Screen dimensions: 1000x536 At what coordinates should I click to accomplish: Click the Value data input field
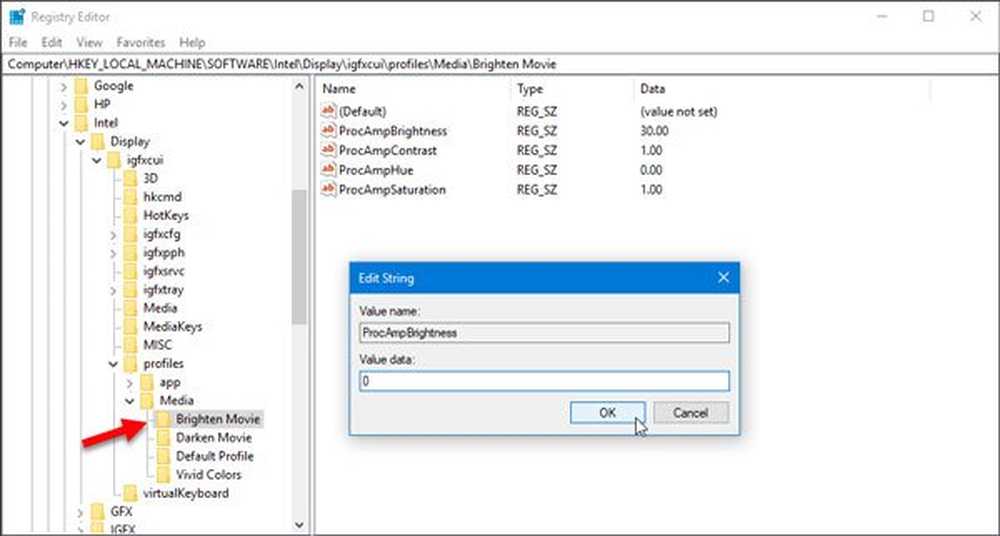[x=544, y=382]
